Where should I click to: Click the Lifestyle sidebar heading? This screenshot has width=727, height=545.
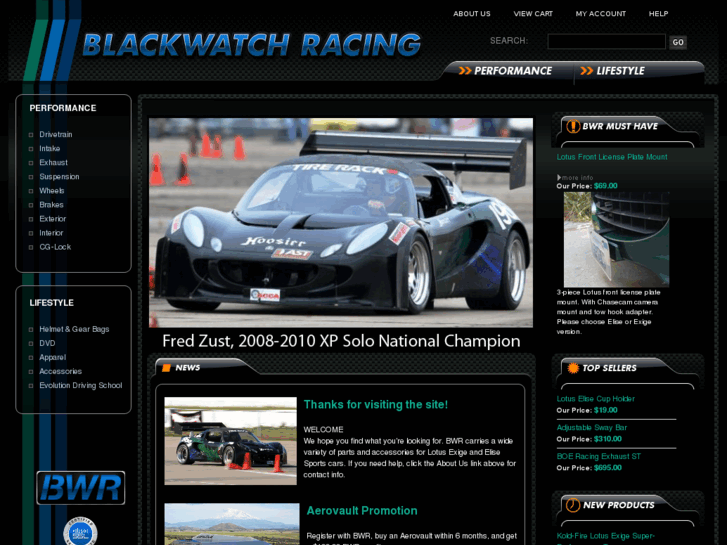tap(51, 303)
